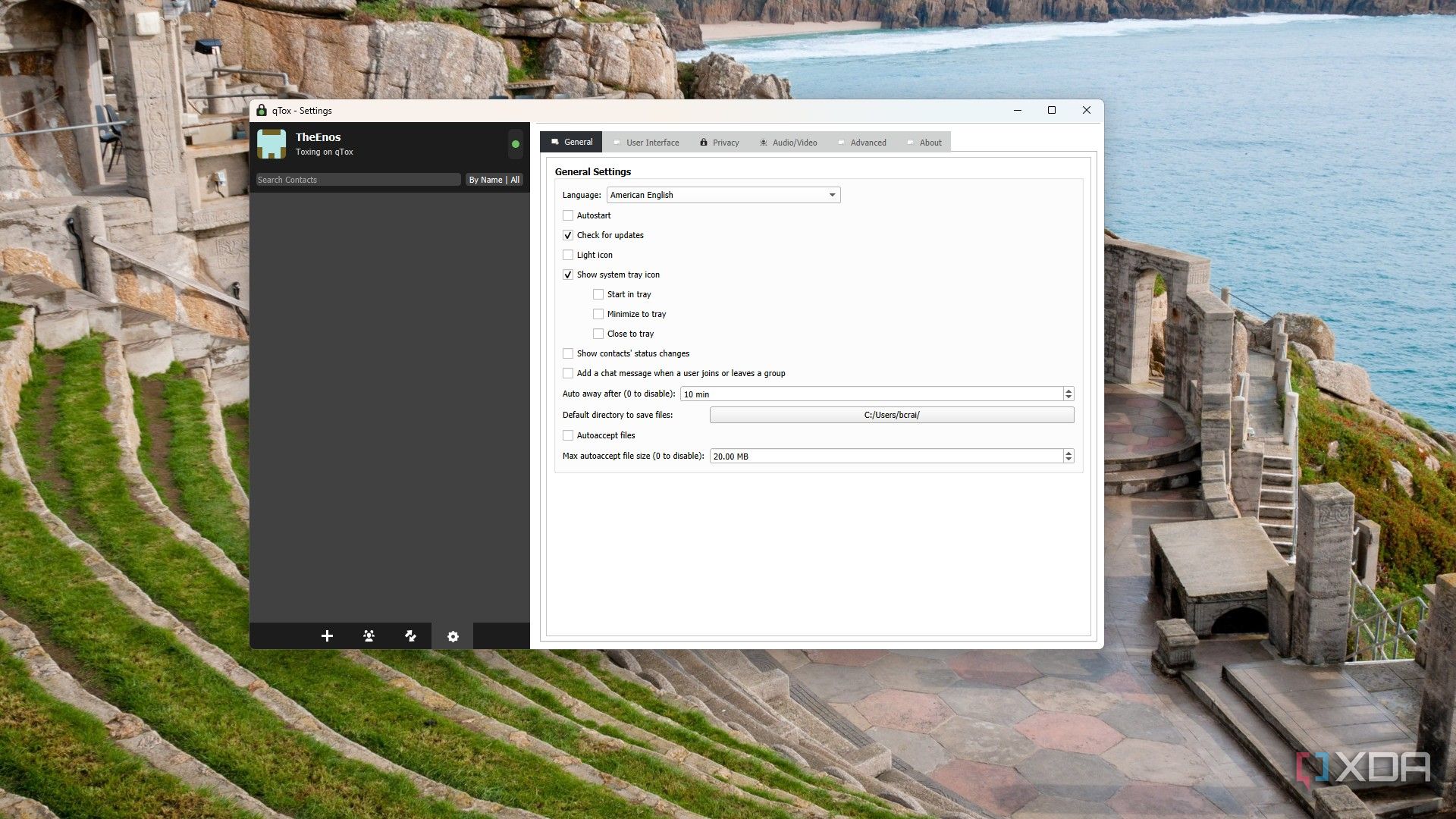This screenshot has width=1456, height=819.
Task: Open the file transfers icon
Action: 410,635
